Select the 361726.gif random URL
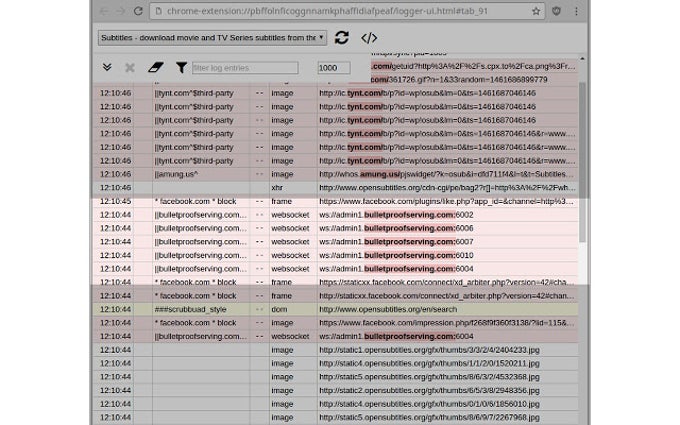The width and height of the screenshot is (680, 425). [x=459, y=80]
